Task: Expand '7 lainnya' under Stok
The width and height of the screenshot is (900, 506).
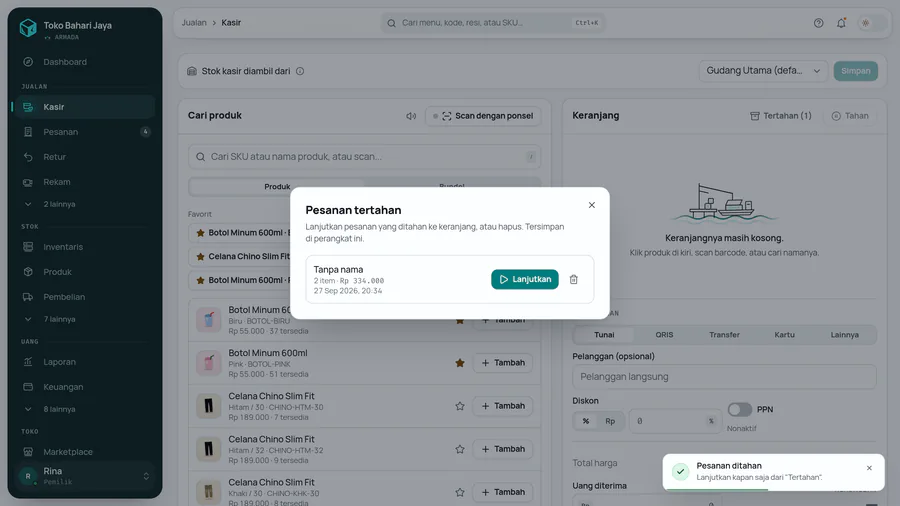Action: 84,319
